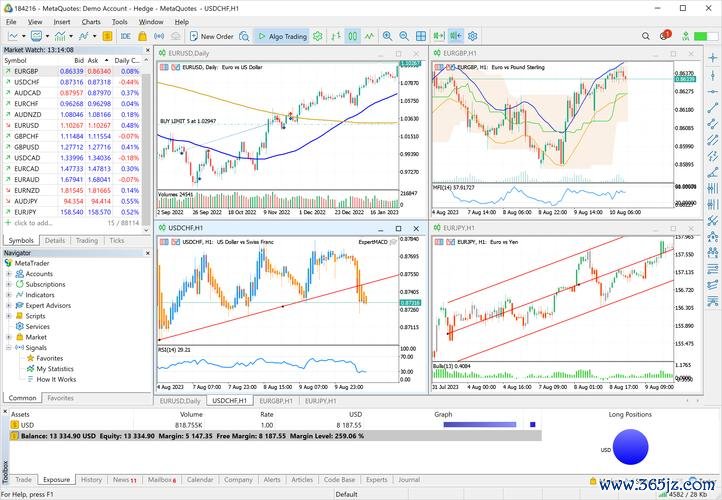The image size is (722, 500).
Task: Click the blue square swatch beside the graph bar
Action: click(533, 424)
